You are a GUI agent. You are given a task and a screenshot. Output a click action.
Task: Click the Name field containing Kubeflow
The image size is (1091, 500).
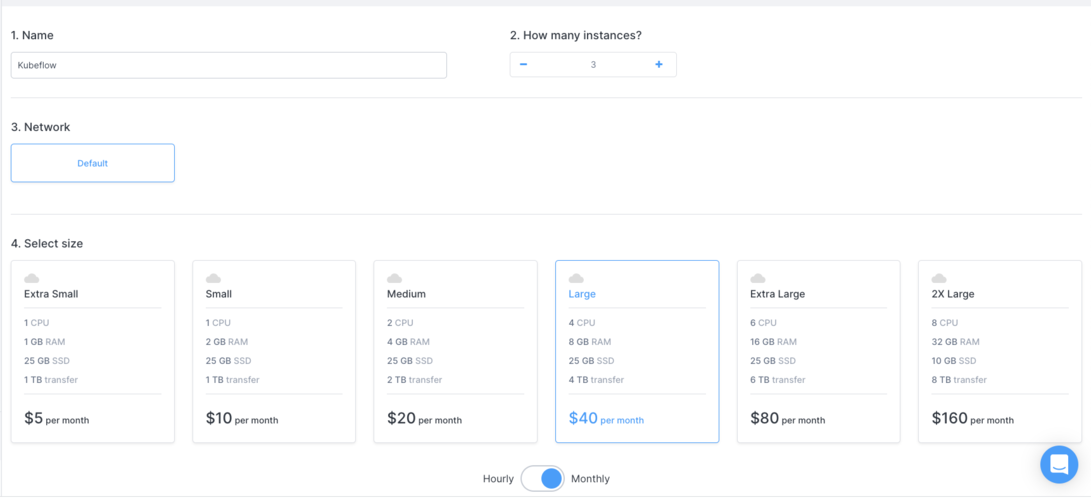click(229, 65)
